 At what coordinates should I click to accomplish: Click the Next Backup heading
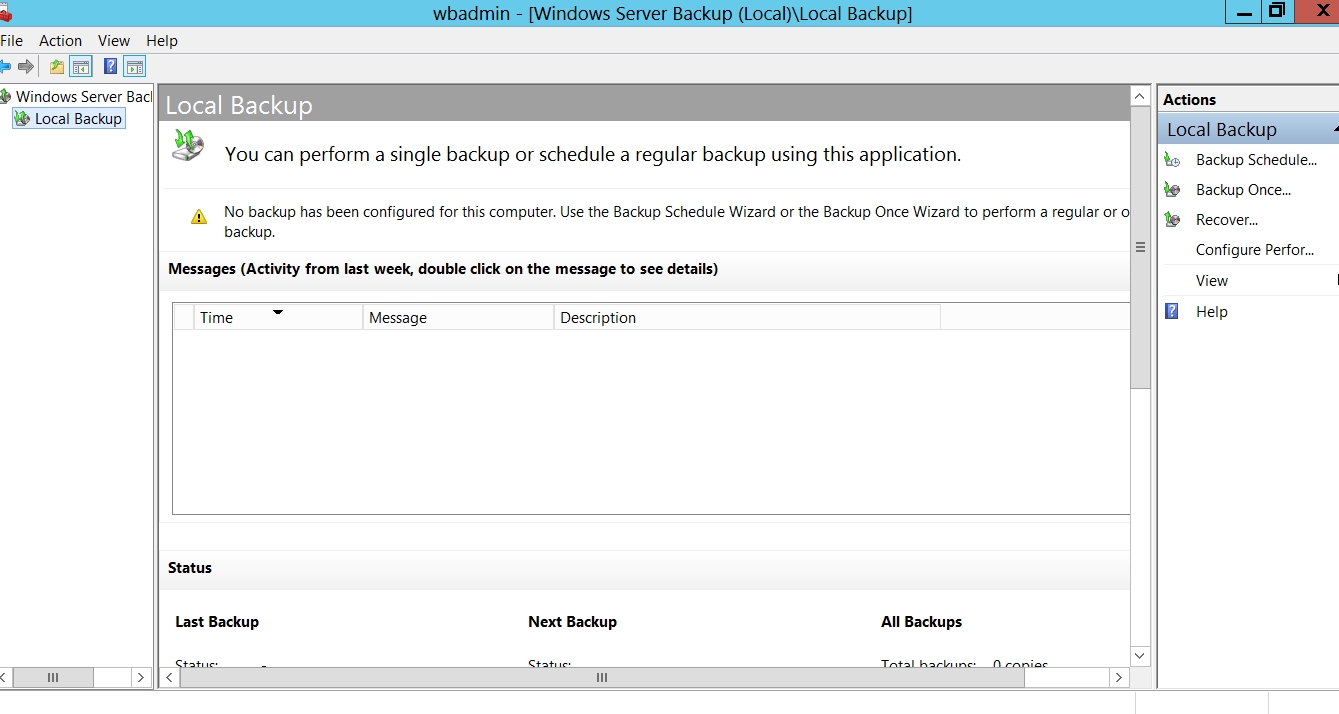(572, 622)
